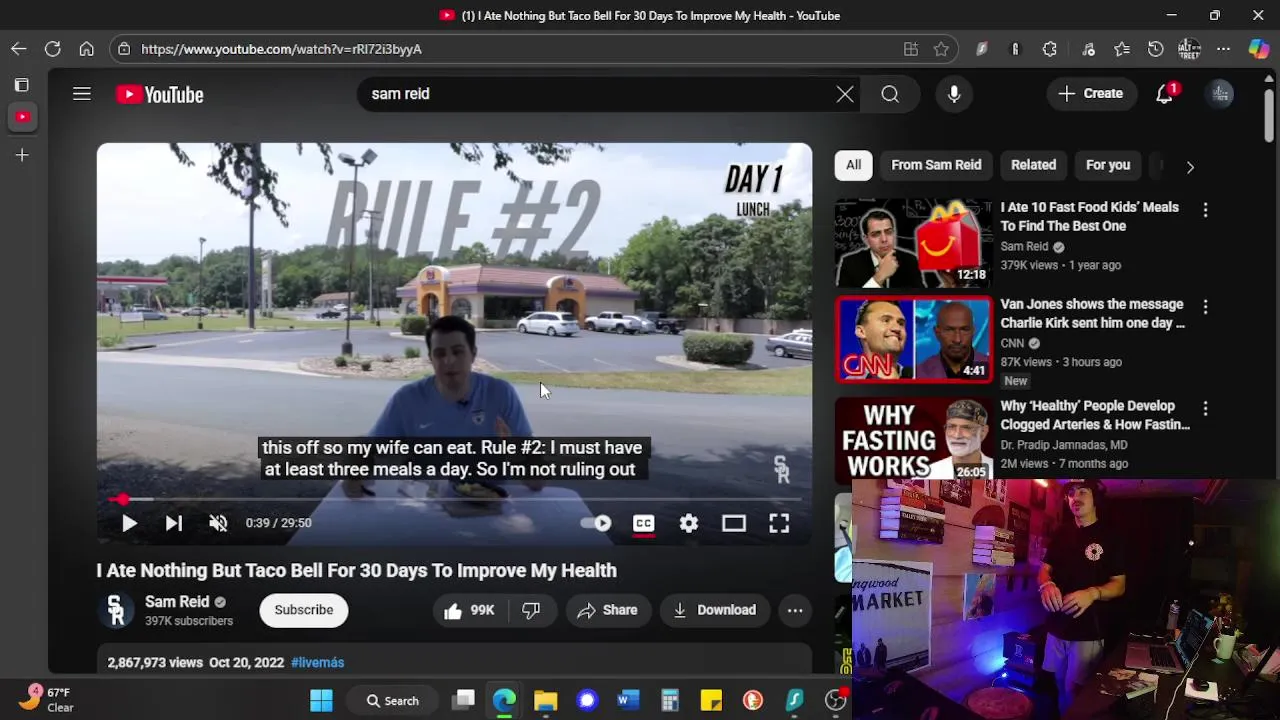This screenshot has height=720, width=1280.
Task: Select the 'From Sam Reid' chip
Action: click(936, 165)
